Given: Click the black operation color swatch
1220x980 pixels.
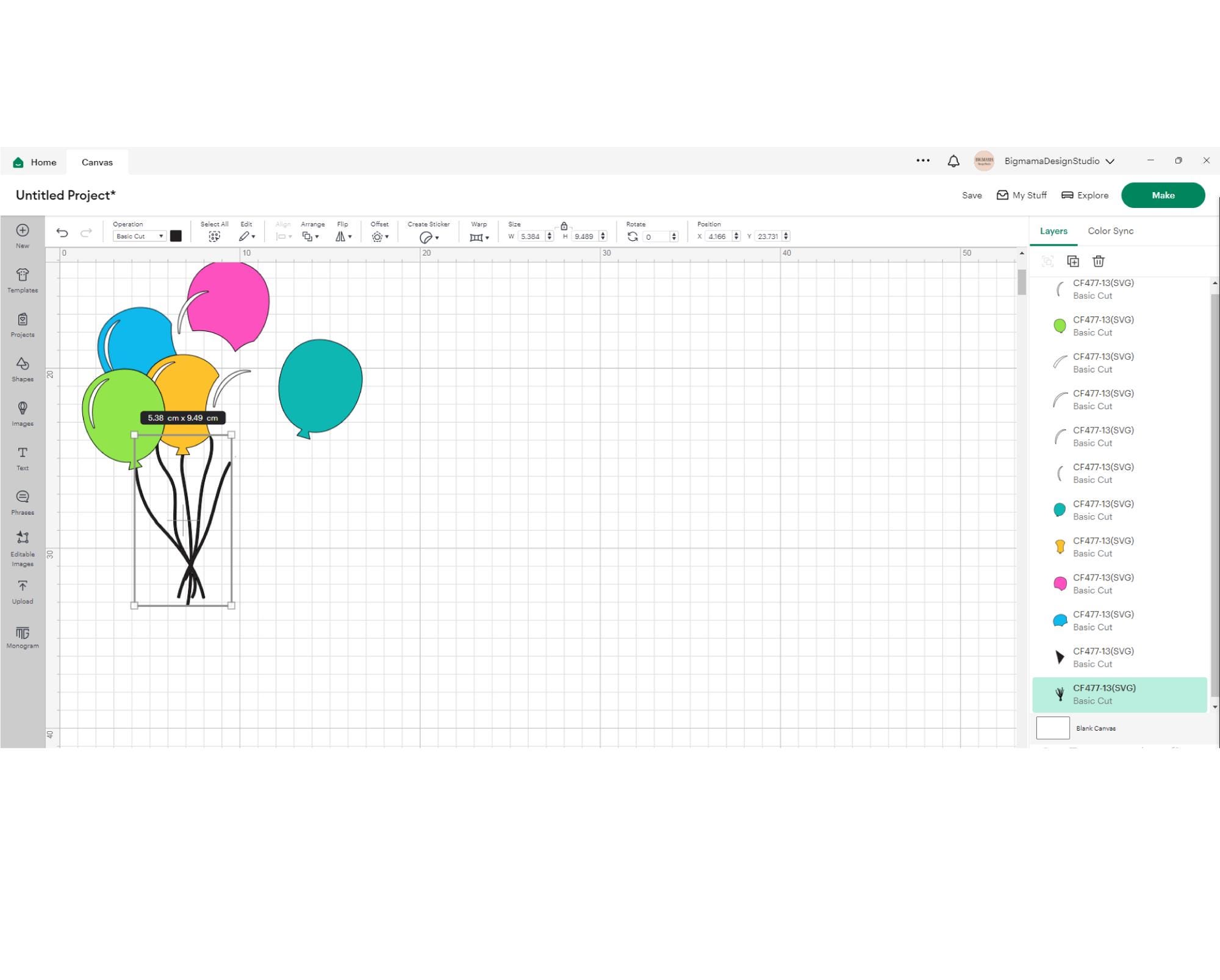Looking at the screenshot, I should click(x=176, y=236).
